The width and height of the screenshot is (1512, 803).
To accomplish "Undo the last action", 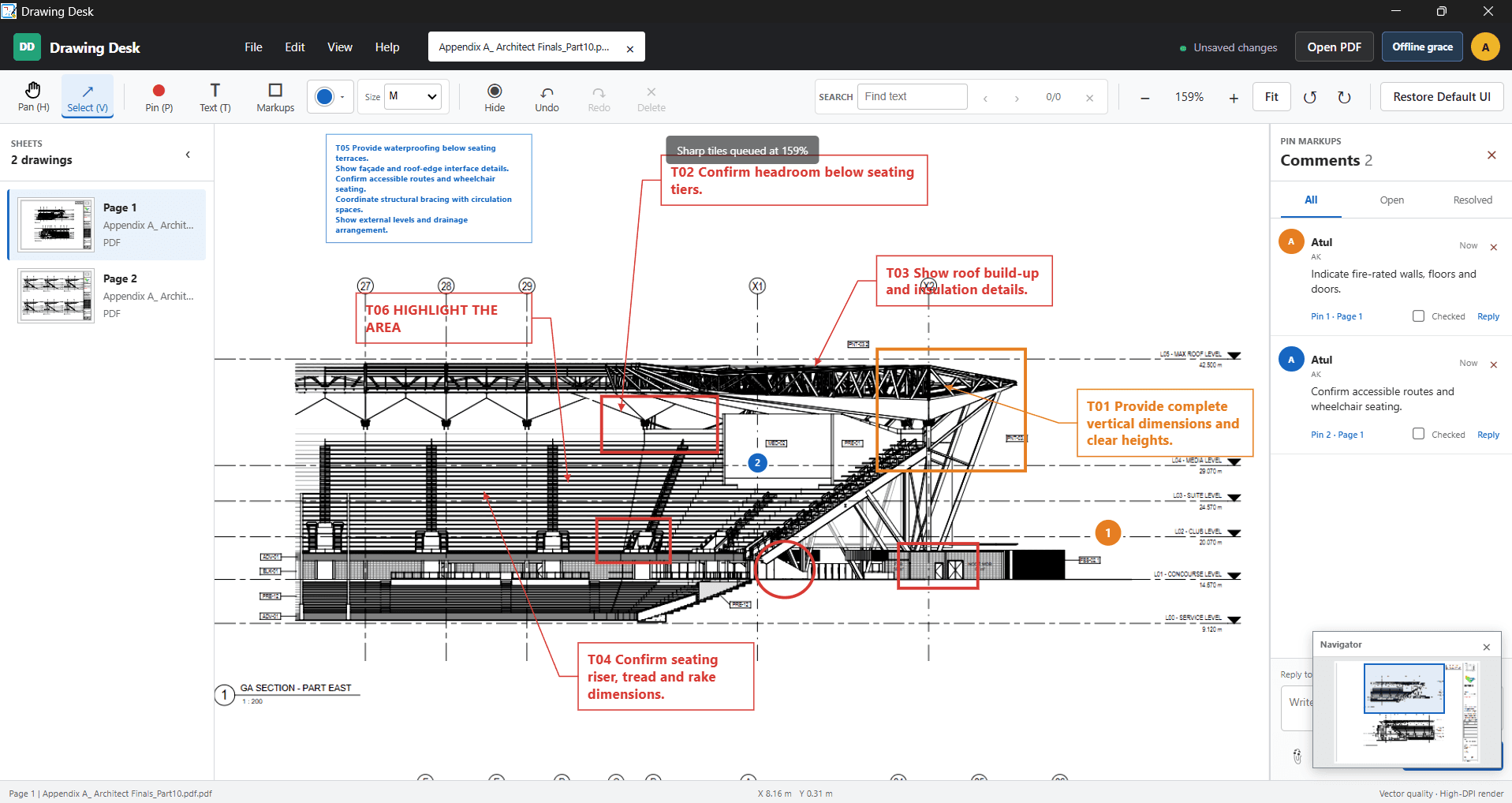I will [547, 97].
